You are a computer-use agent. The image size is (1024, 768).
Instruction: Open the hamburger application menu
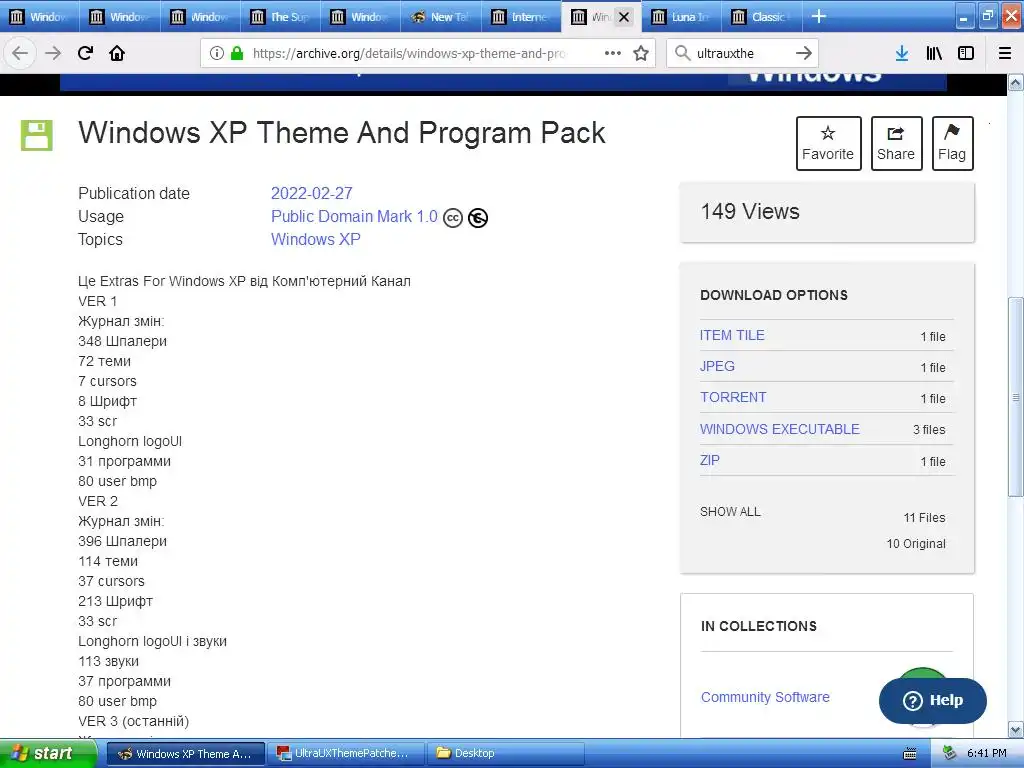pyautogui.click(x=1005, y=53)
